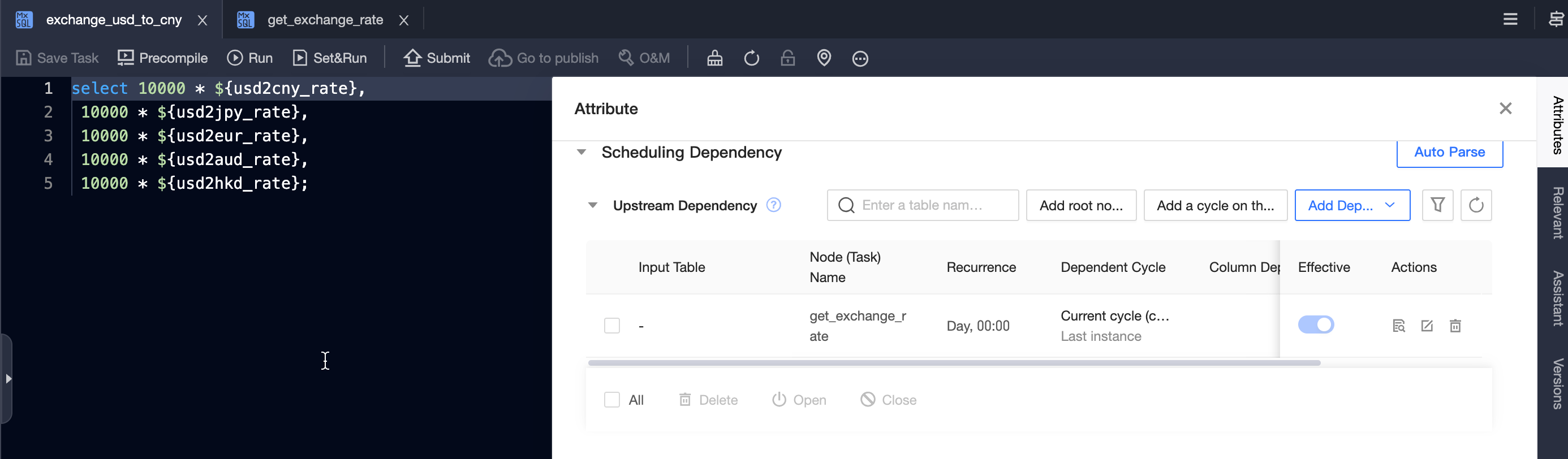Open the Add Dep... dropdown
Viewport: 1568px width, 459px height.
(x=1351, y=206)
